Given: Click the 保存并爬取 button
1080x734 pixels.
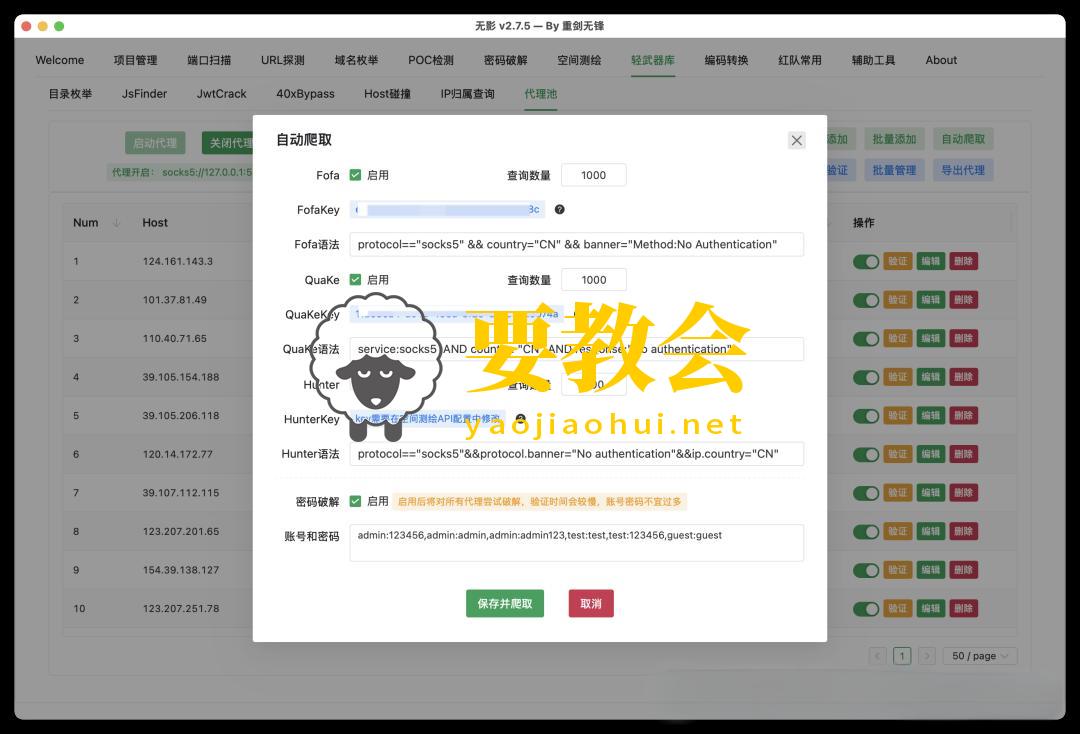Looking at the screenshot, I should tap(505, 603).
